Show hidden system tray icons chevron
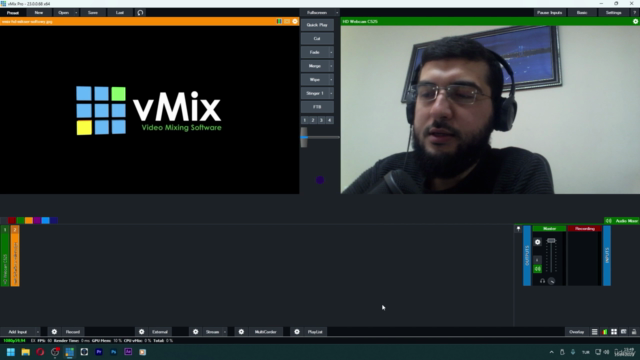Viewport: 640px width, 360px height. pyautogui.click(x=551, y=352)
